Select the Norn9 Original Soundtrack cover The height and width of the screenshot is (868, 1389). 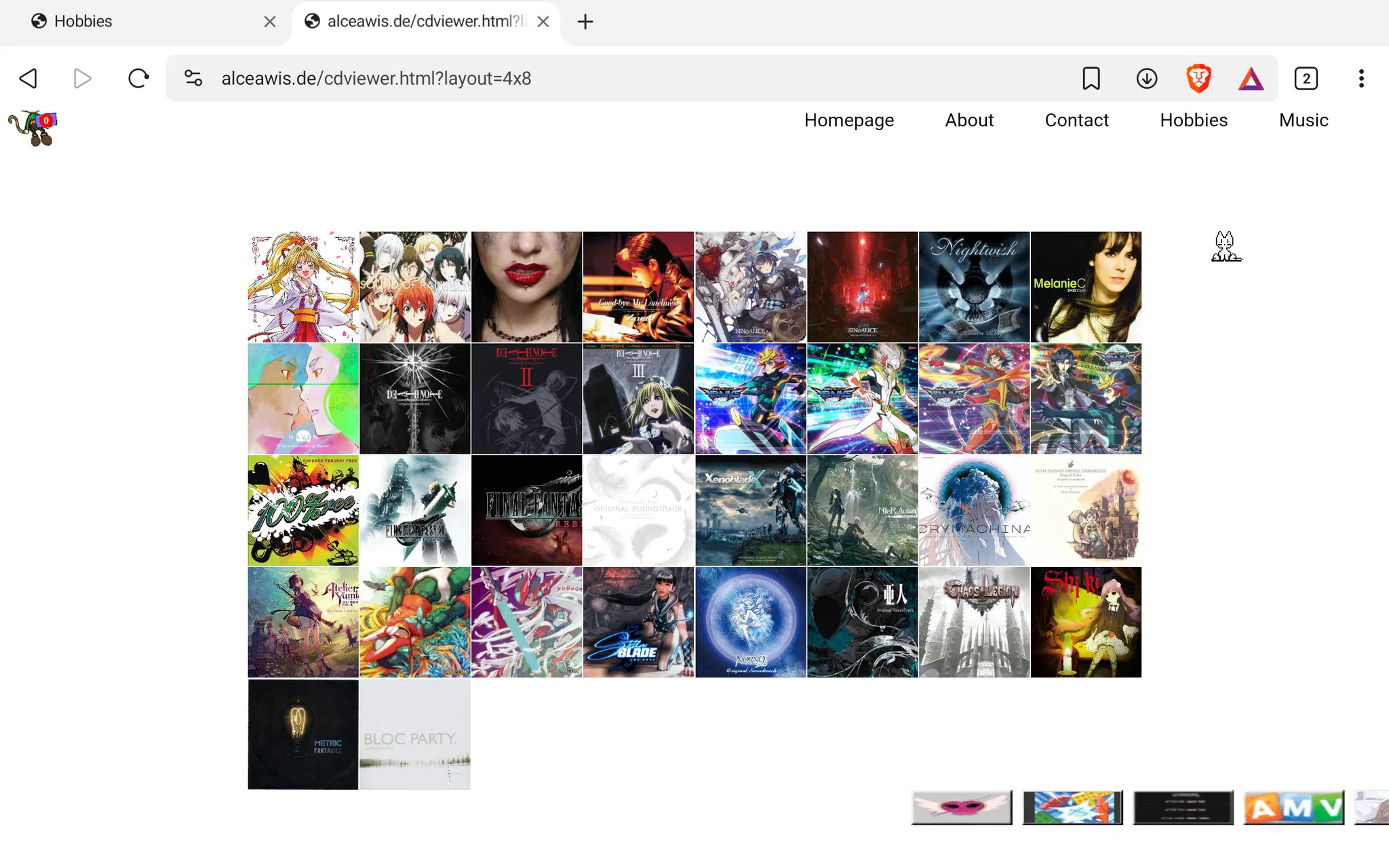coord(750,623)
